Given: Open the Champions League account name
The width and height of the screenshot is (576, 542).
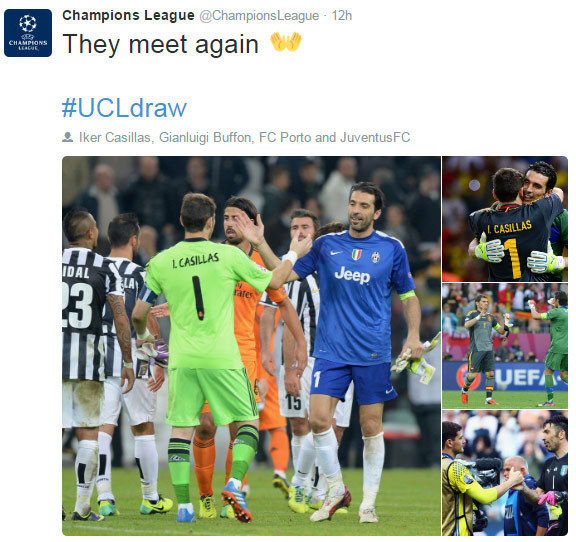Looking at the screenshot, I should 128,15.
